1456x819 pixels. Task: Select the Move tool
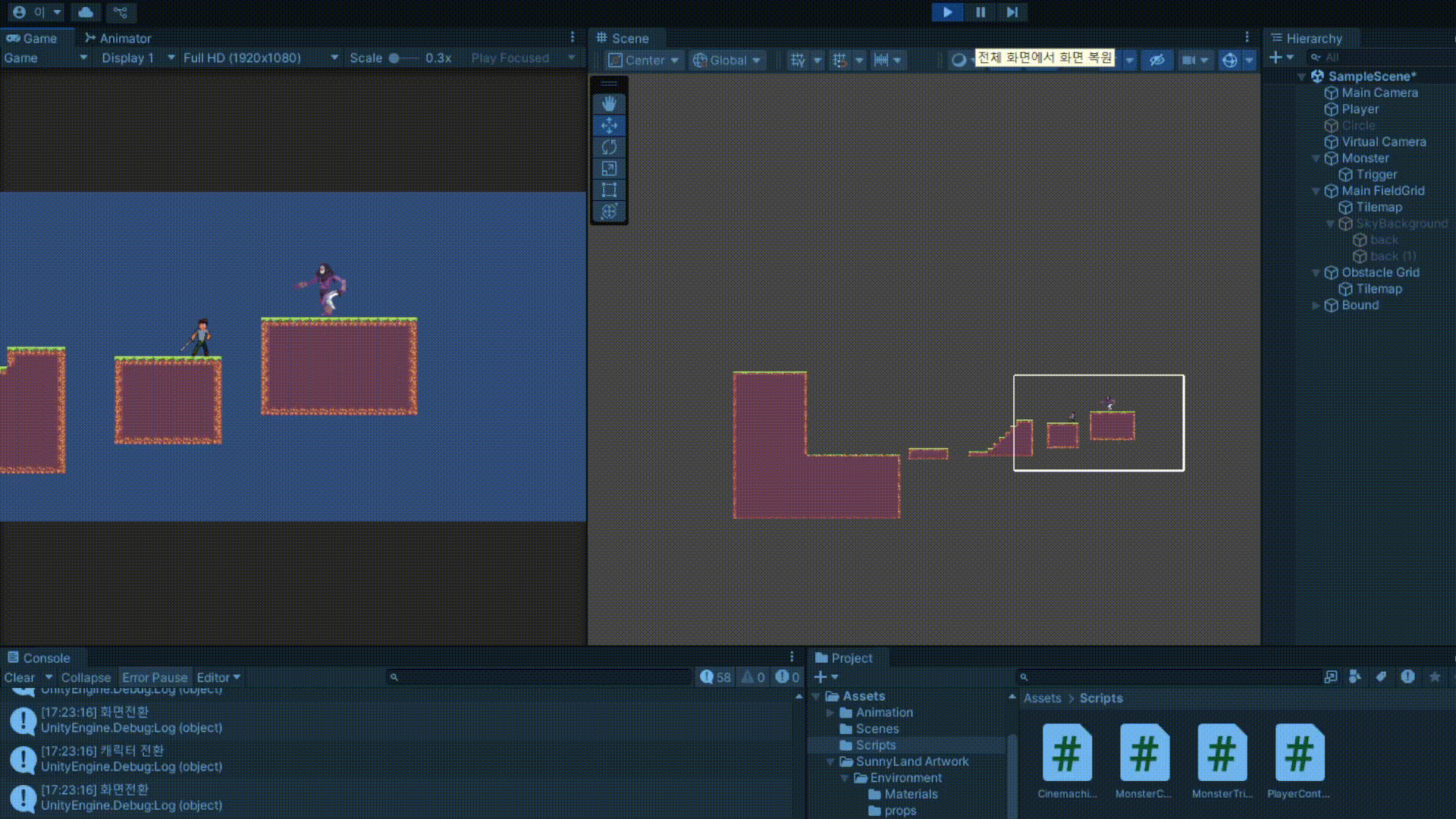609,125
